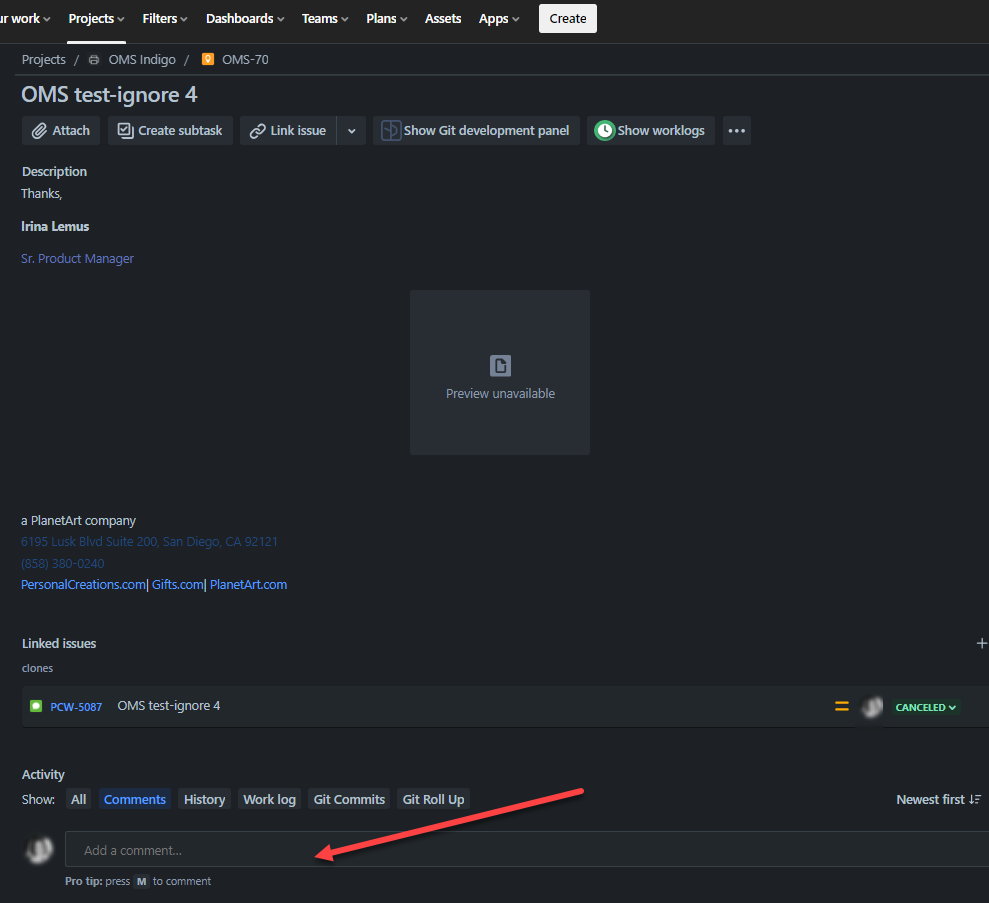Toggle Newest first sort order

[x=939, y=800]
